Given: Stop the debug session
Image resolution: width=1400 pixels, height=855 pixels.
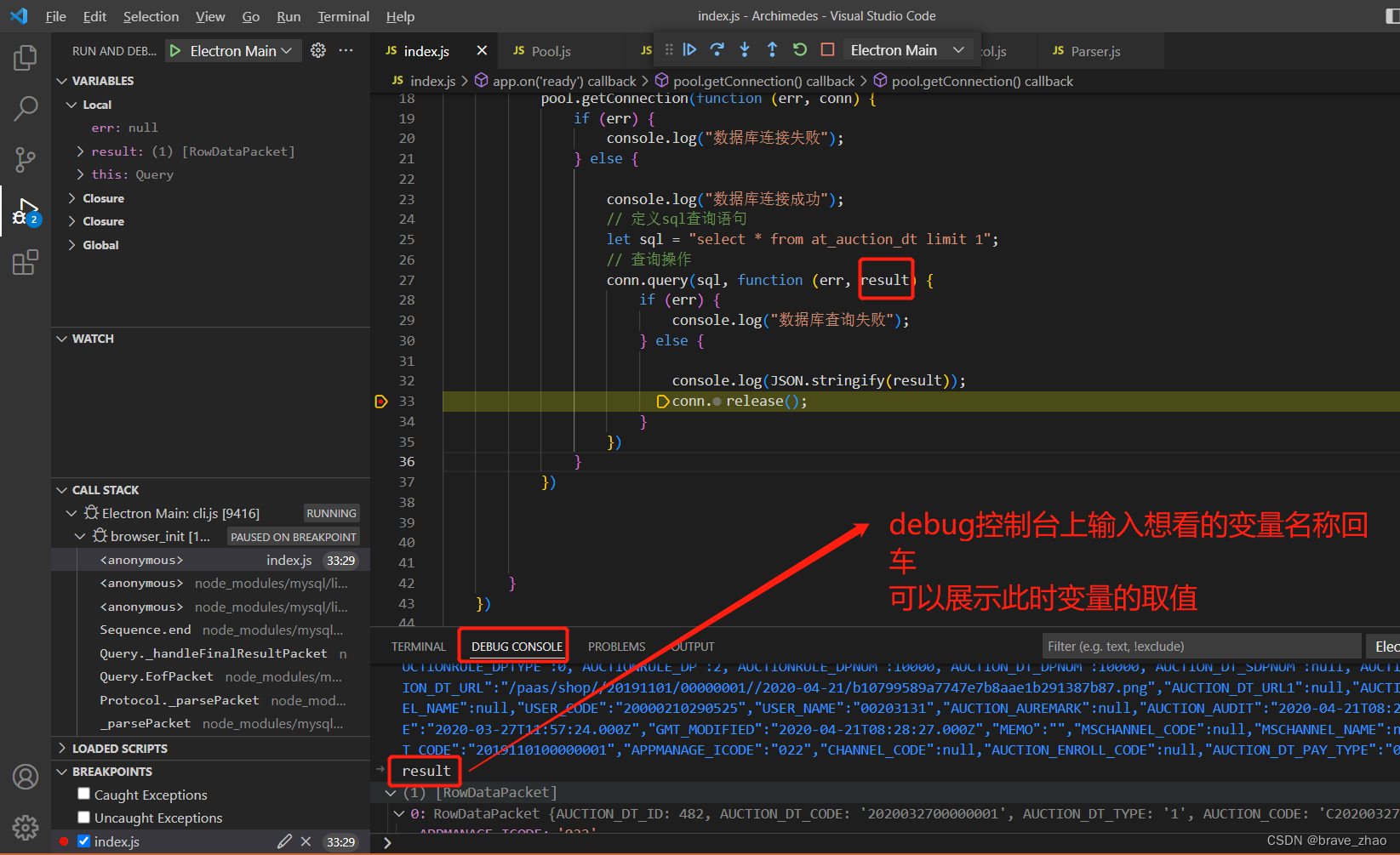Looking at the screenshot, I should coord(827,50).
